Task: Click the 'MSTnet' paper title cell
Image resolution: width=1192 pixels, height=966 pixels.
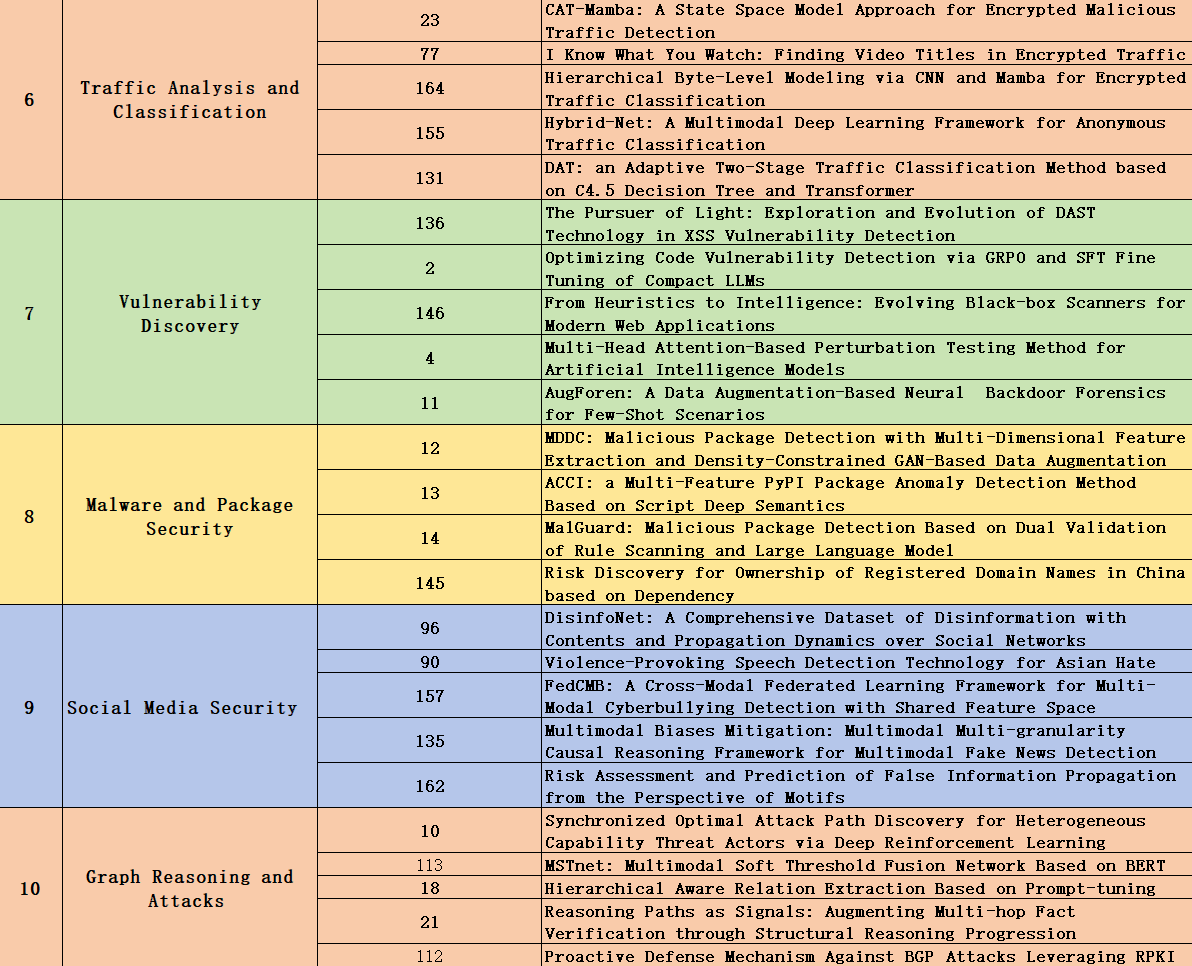Action: coord(855,865)
